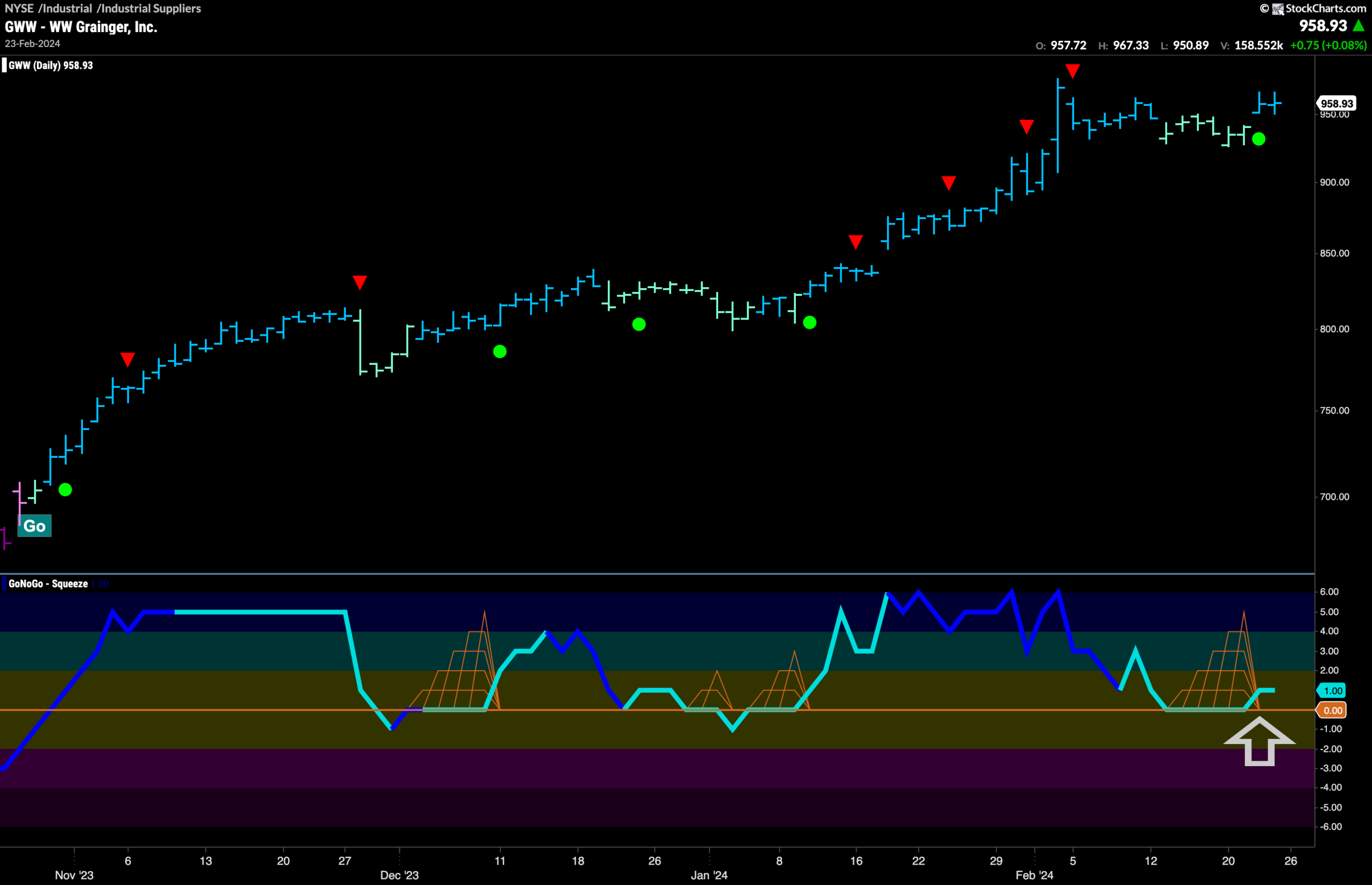The image size is (1372, 885).
Task: Click the GoNoGo - Squeeze panel label
Action: [48, 584]
